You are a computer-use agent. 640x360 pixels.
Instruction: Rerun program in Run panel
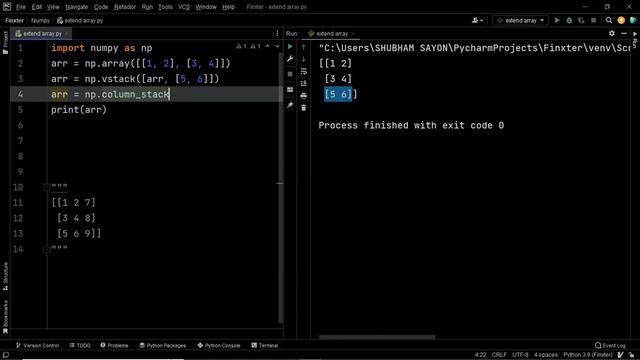point(290,47)
